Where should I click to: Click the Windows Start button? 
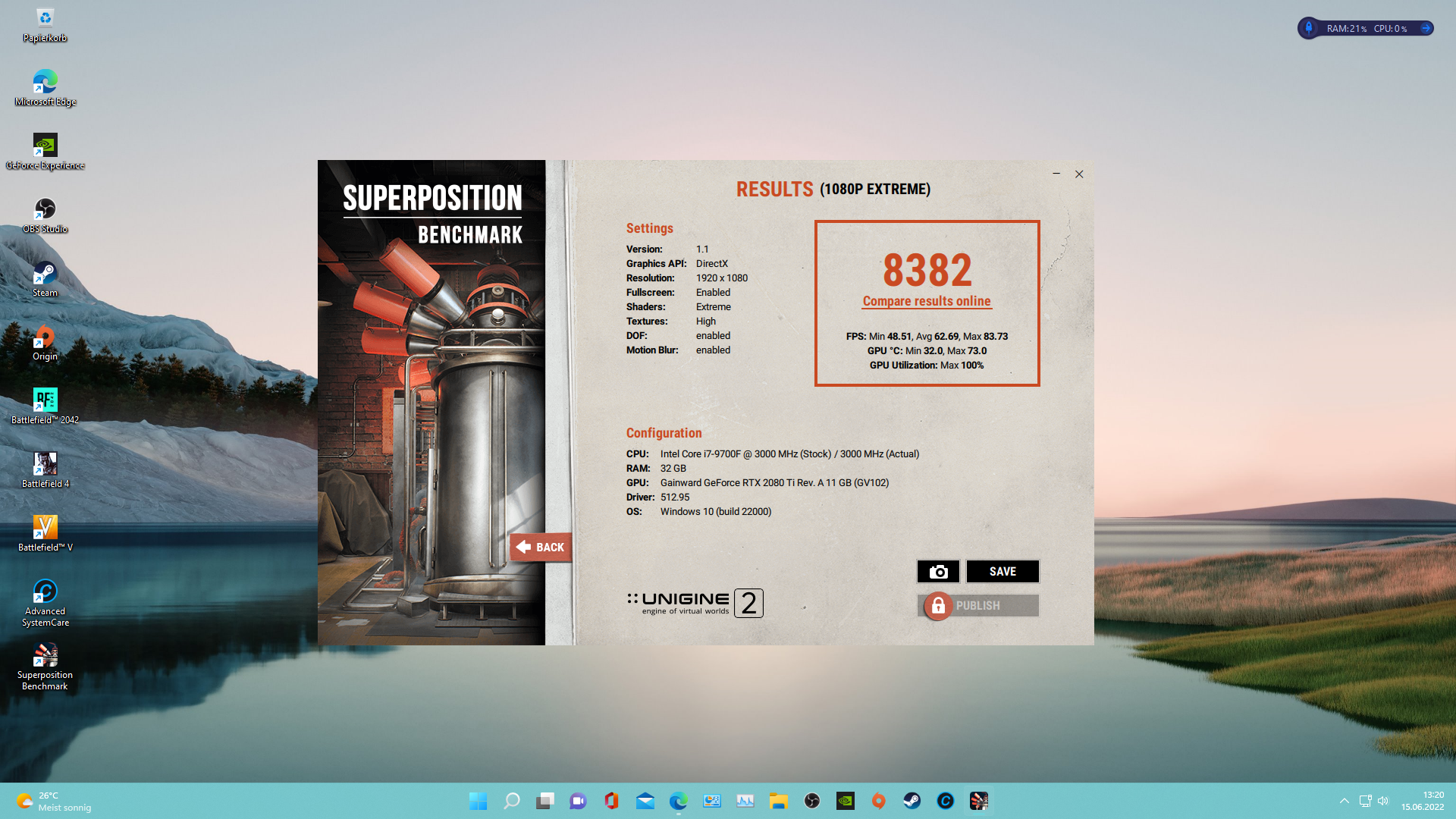click(x=478, y=801)
